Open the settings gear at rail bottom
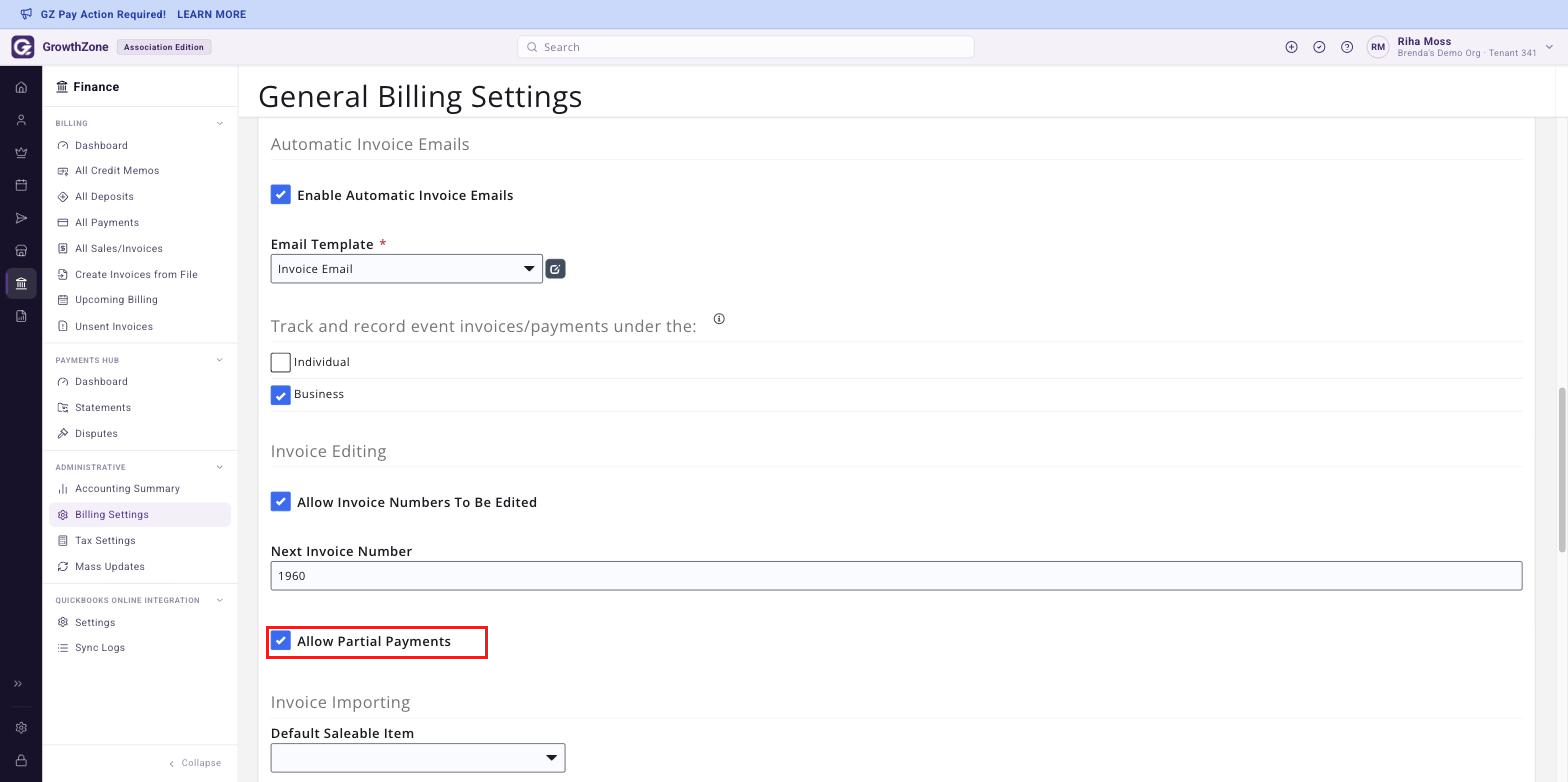Screen dimensions: 1568x782 coord(21,728)
